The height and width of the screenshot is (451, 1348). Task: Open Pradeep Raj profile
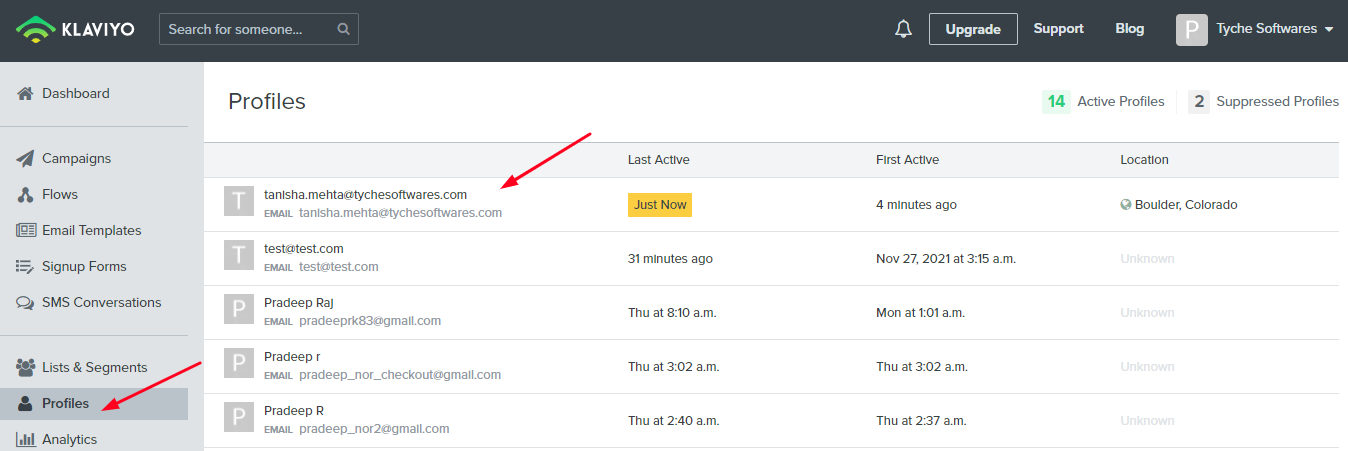299,303
